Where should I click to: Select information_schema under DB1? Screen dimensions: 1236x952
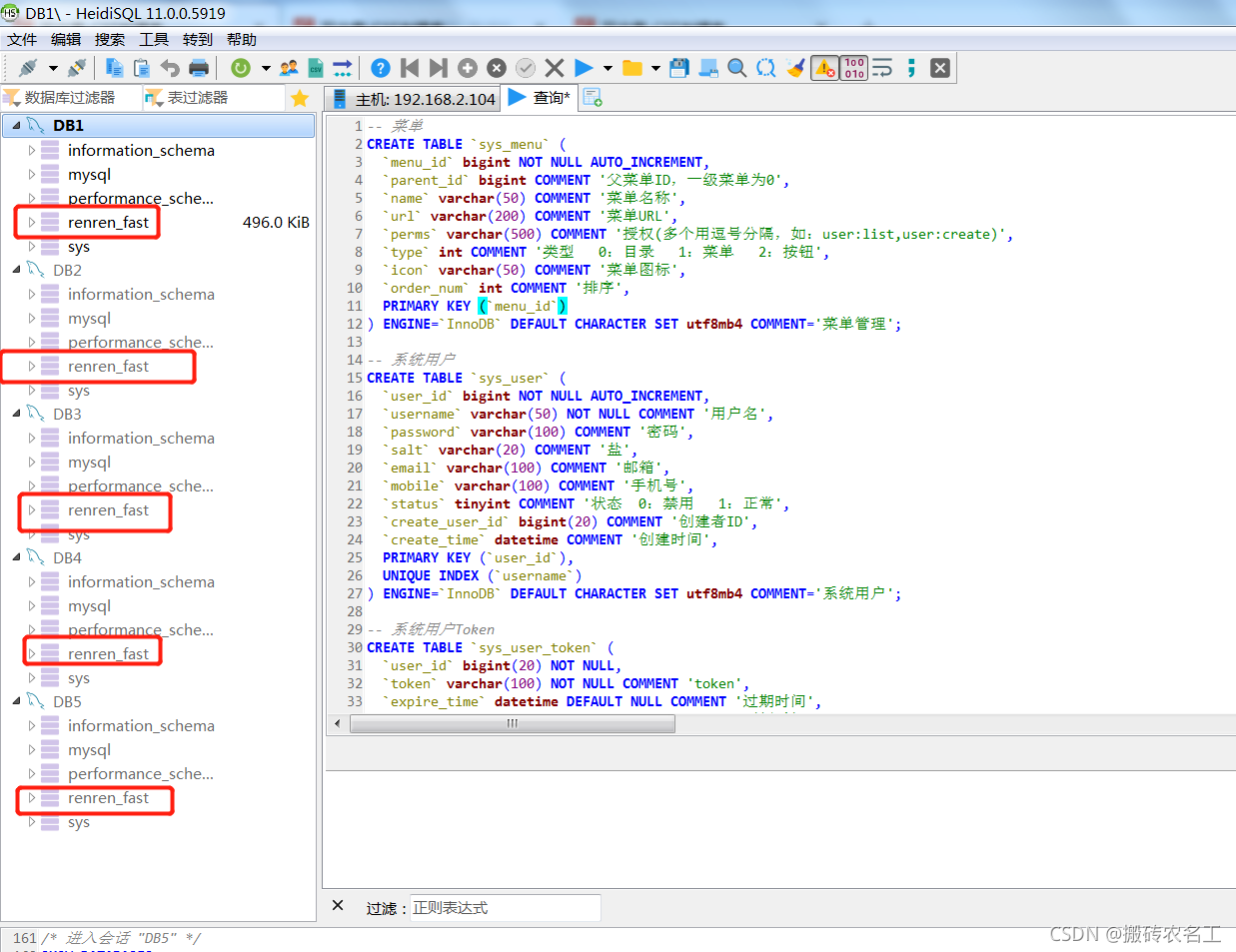(x=141, y=150)
